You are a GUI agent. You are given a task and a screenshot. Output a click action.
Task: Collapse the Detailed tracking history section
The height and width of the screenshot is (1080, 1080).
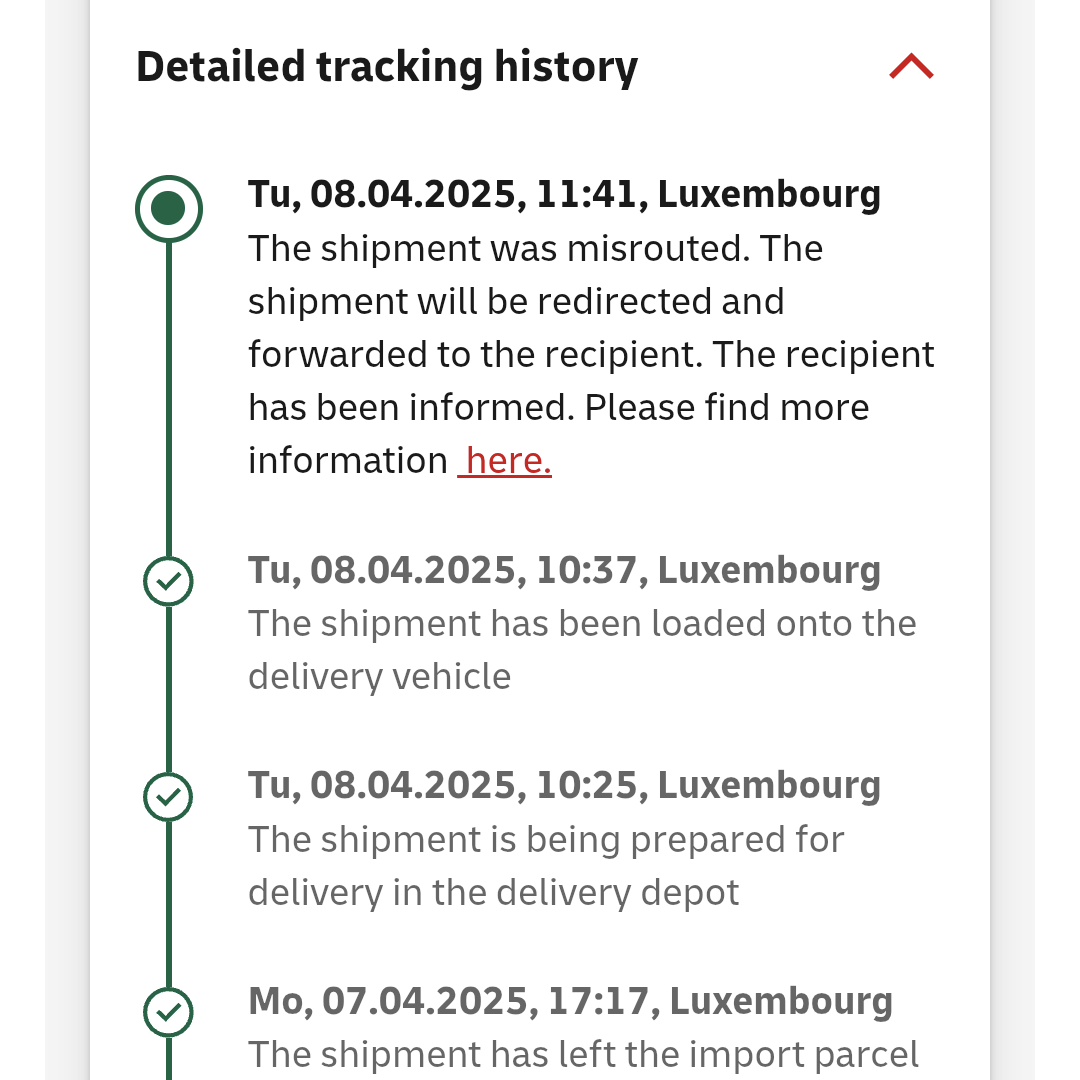(911, 67)
